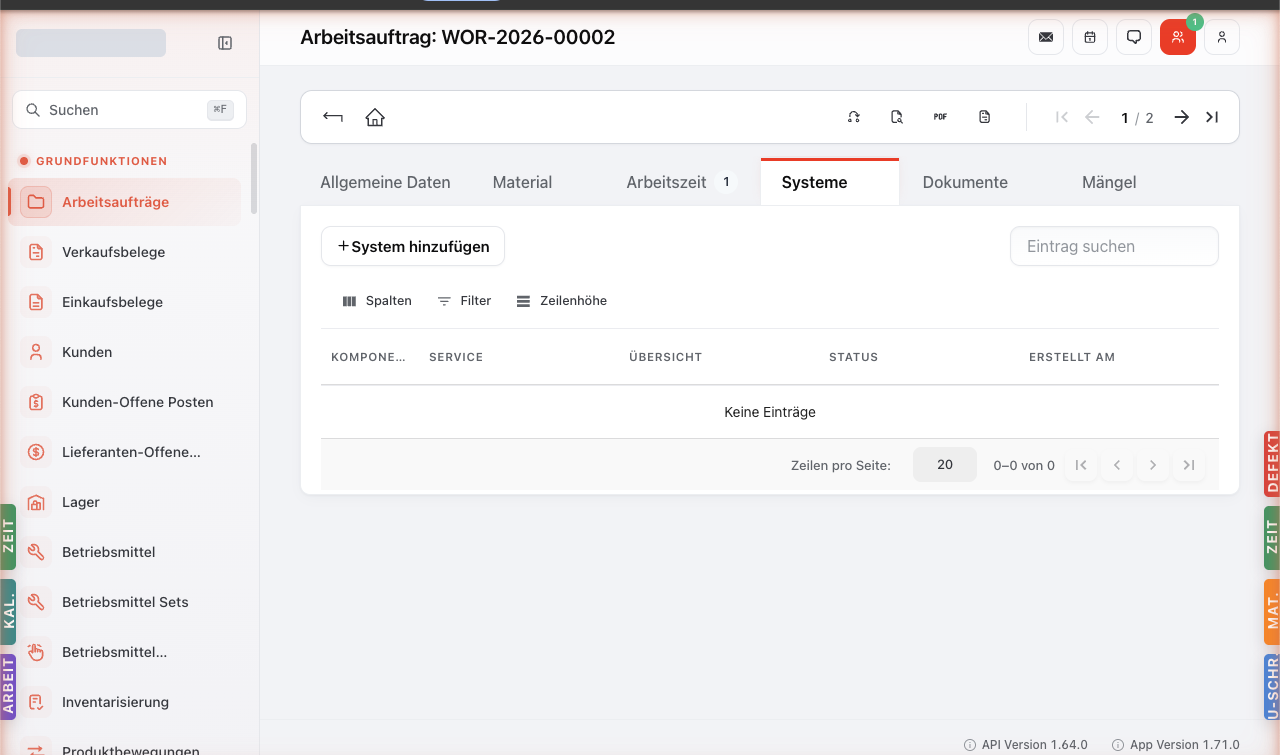Change Zeilenhöhe row height
Image resolution: width=1280 pixels, height=755 pixels.
click(562, 301)
